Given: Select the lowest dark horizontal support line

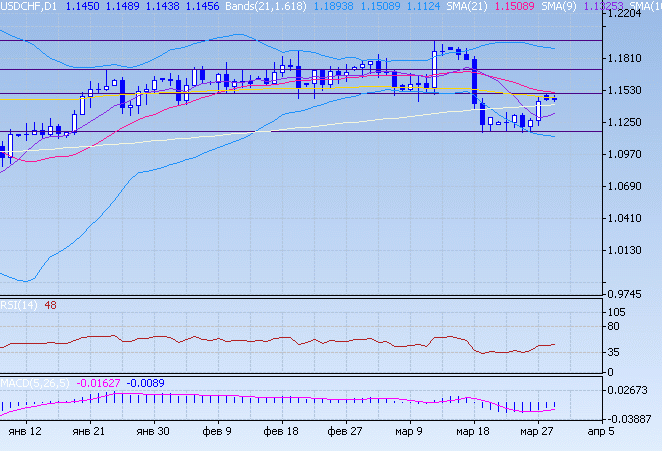Looking at the screenshot, I should pyautogui.click(x=300, y=131).
